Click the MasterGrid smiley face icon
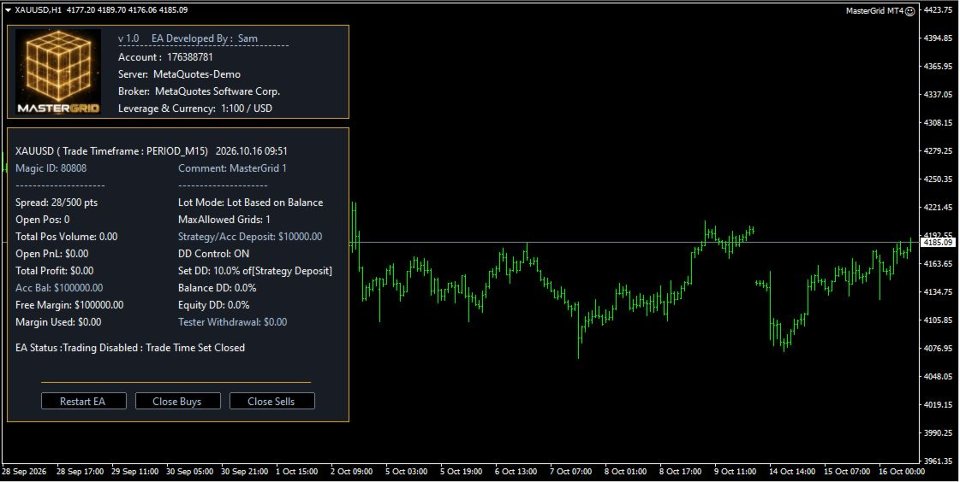Image resolution: width=960 pixels, height=482 pixels. [910, 11]
